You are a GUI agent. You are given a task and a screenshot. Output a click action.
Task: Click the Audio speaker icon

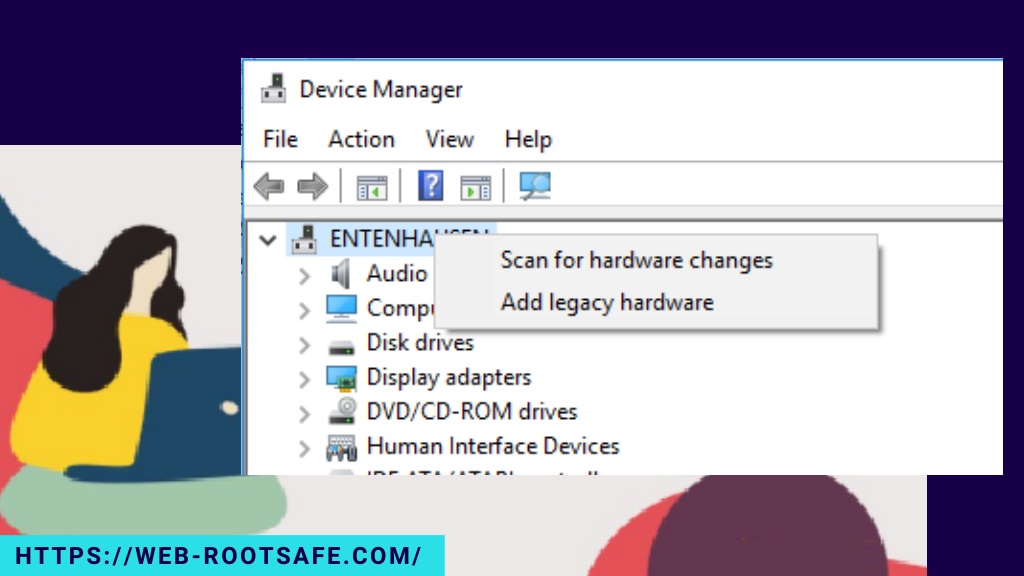[x=340, y=274]
